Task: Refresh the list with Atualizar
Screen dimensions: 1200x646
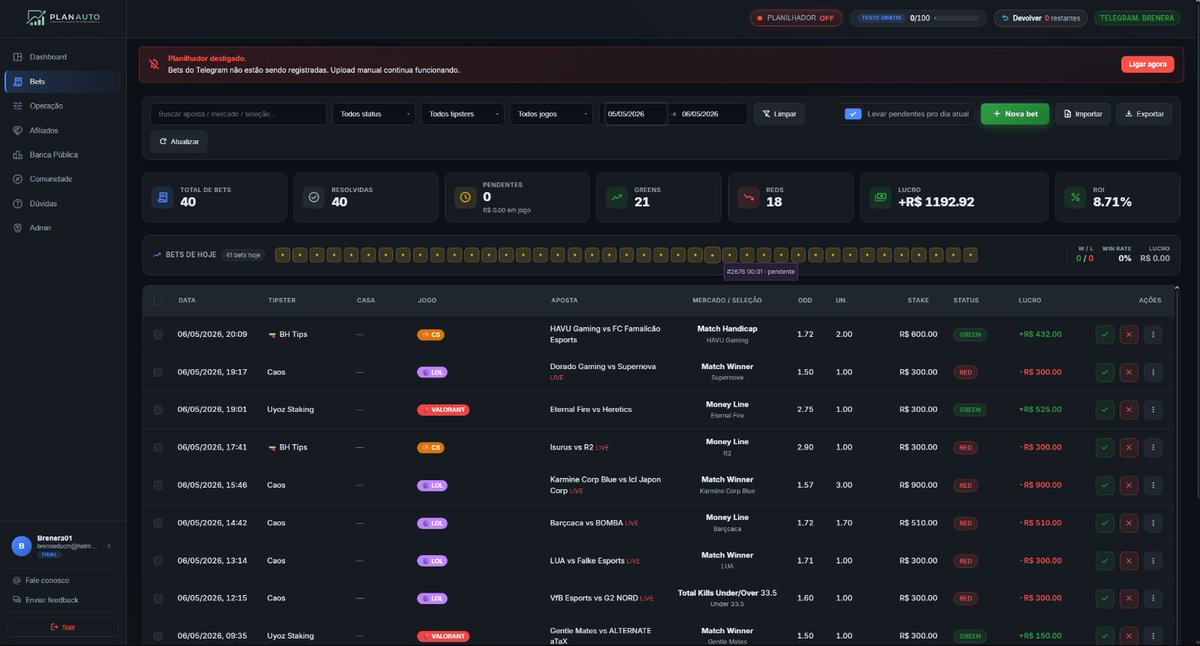Action: pos(178,142)
